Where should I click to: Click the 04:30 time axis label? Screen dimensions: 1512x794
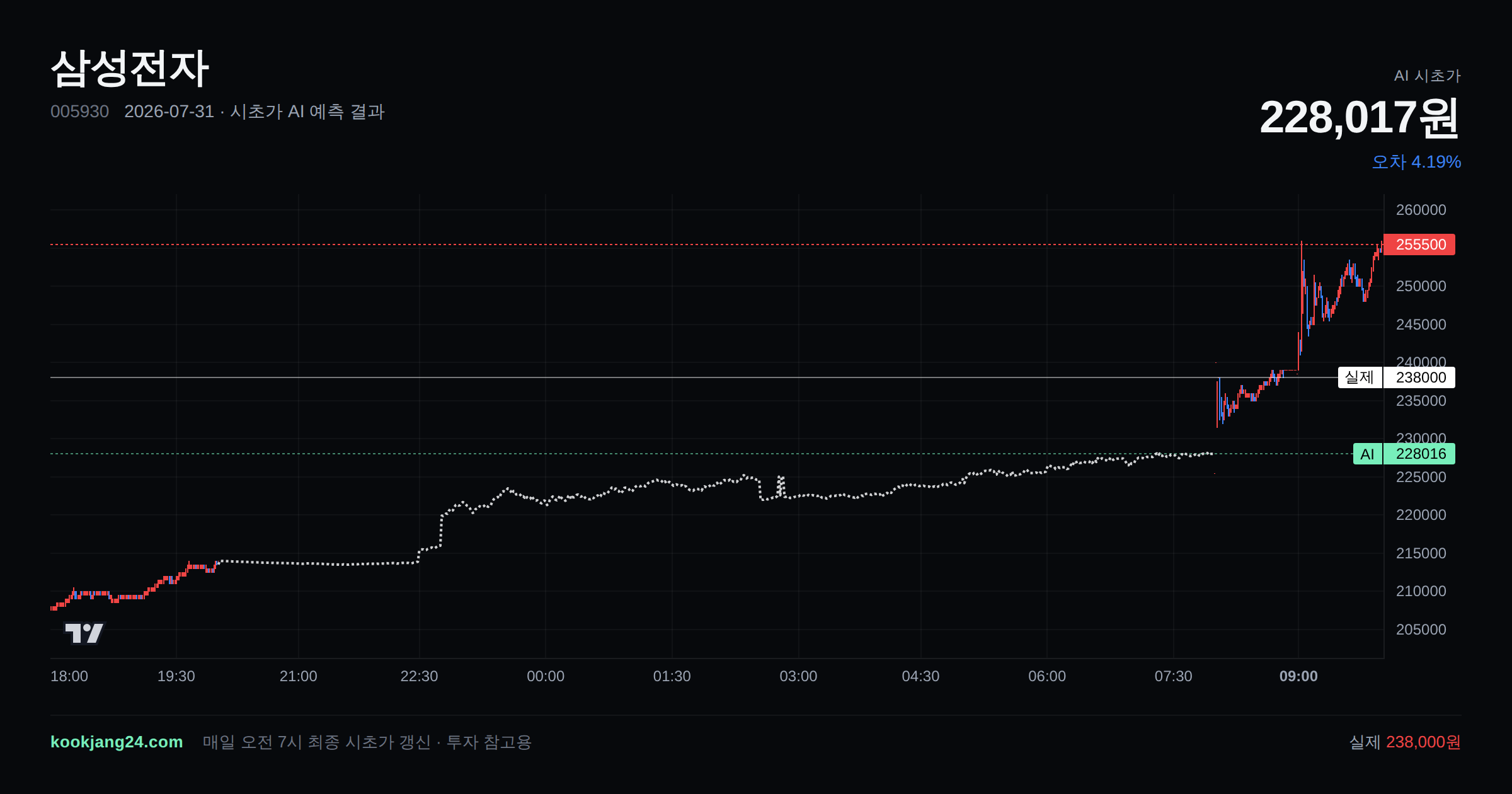click(921, 676)
